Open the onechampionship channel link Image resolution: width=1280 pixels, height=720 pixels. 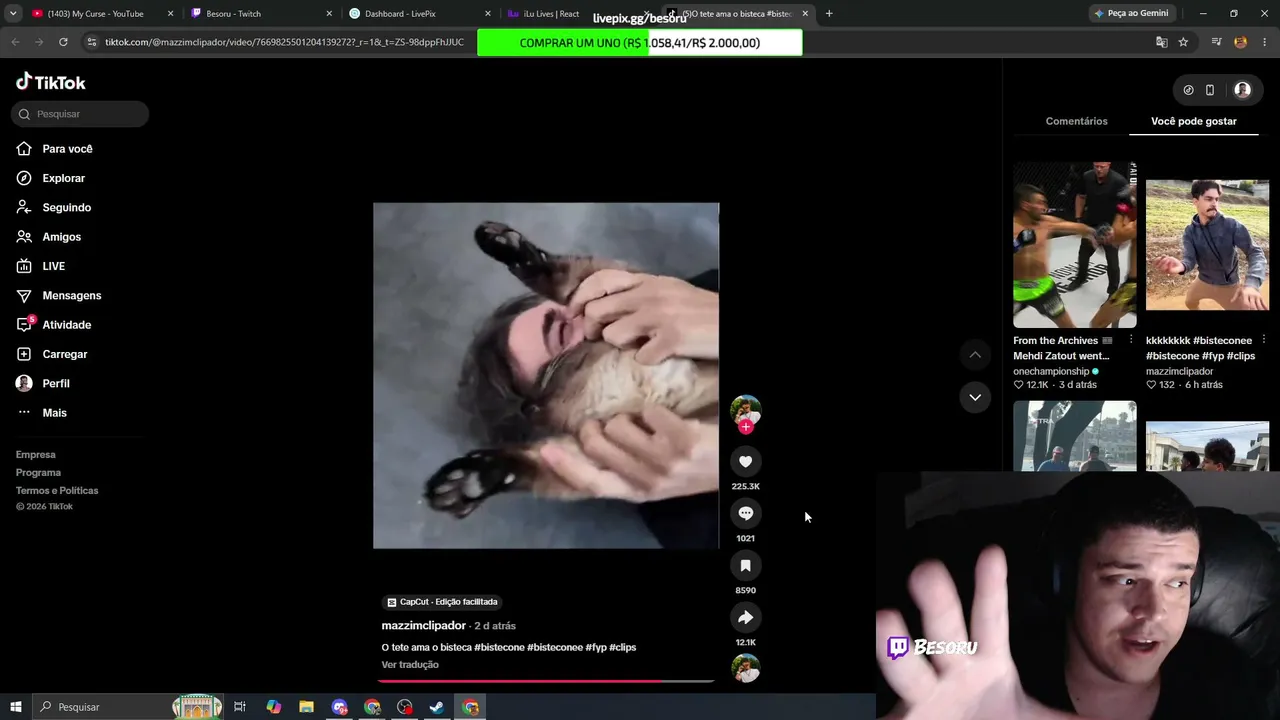click(1051, 371)
